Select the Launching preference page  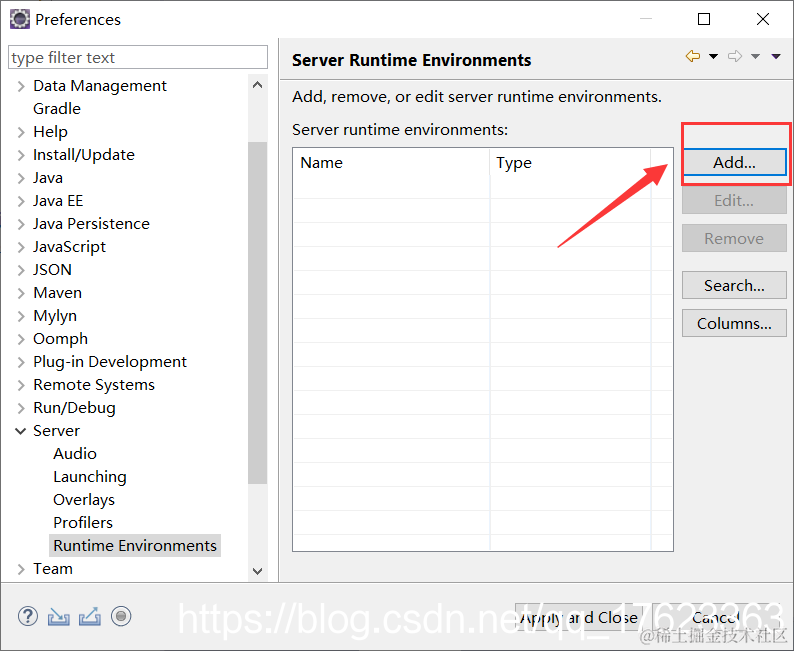click(x=90, y=477)
